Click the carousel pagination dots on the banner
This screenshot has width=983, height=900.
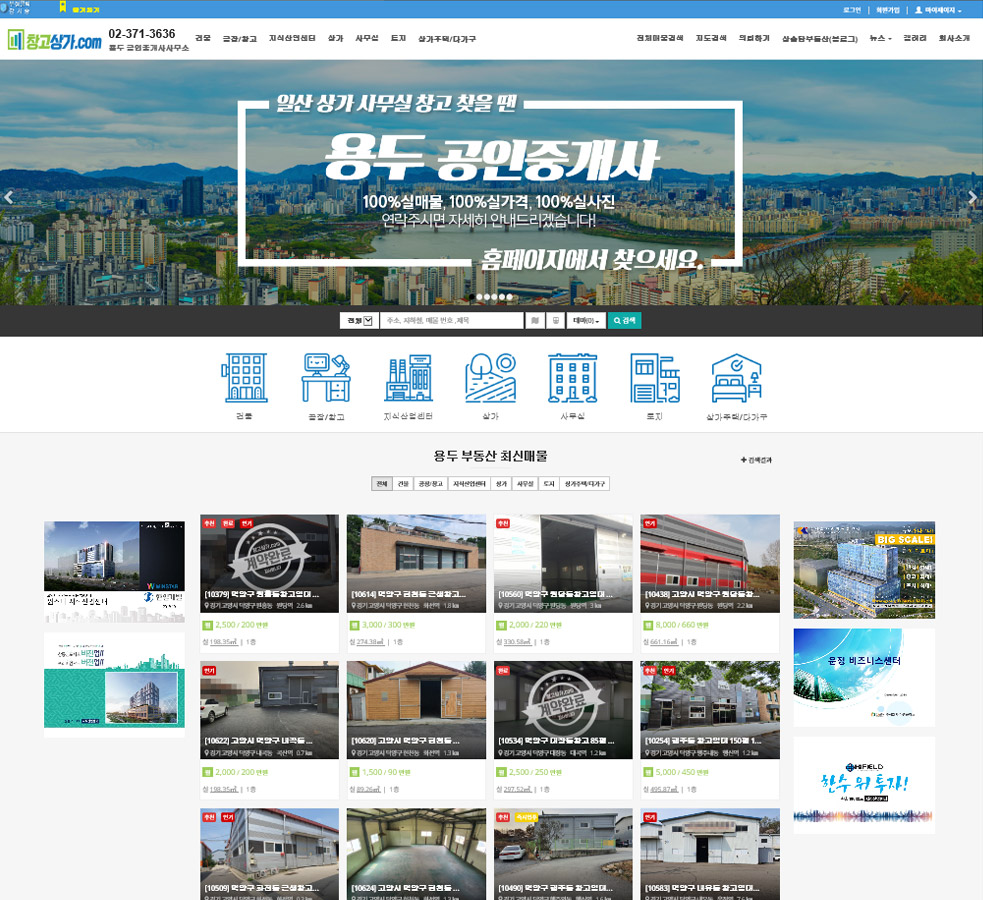click(x=492, y=297)
